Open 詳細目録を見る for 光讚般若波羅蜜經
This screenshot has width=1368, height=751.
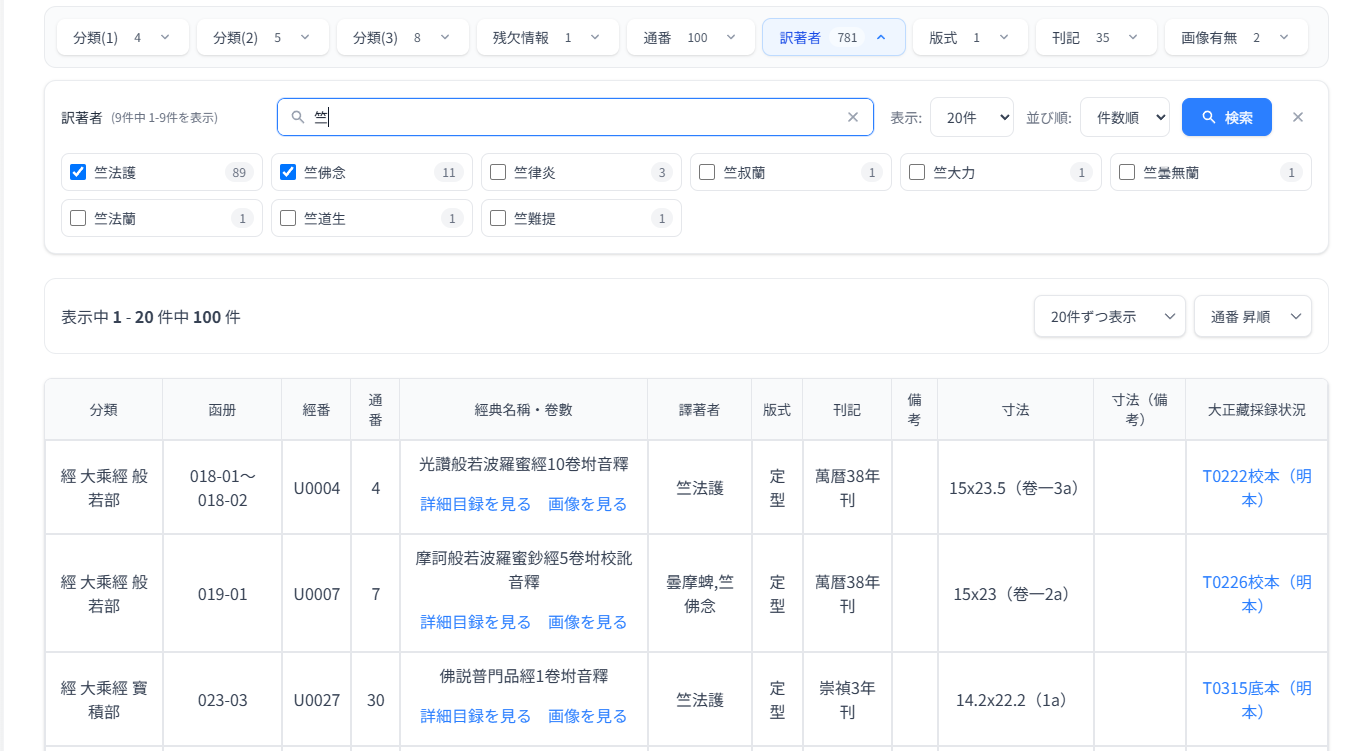point(476,504)
